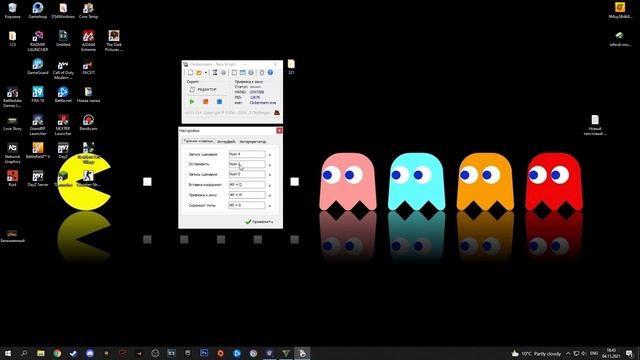Image resolution: width=640 pixels, height=360 pixels.
Task: Clear the Привязка к окну hotkey with x
Action: click(270, 196)
